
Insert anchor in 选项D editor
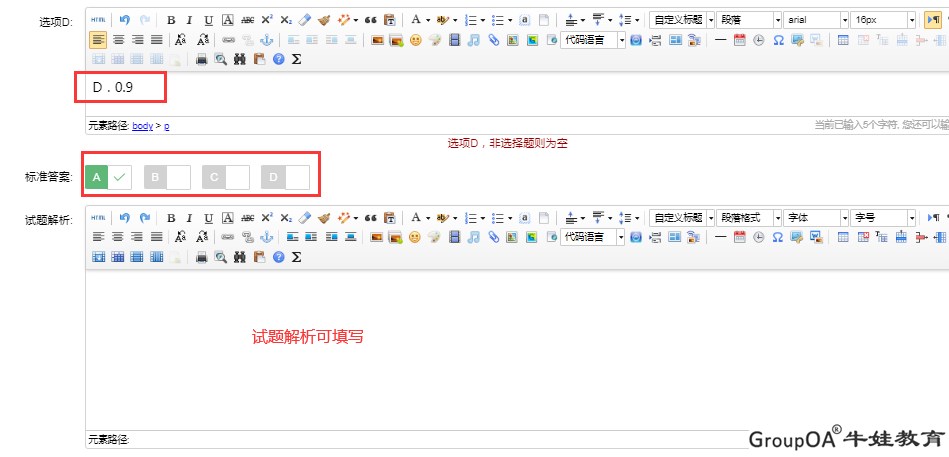coord(266,41)
